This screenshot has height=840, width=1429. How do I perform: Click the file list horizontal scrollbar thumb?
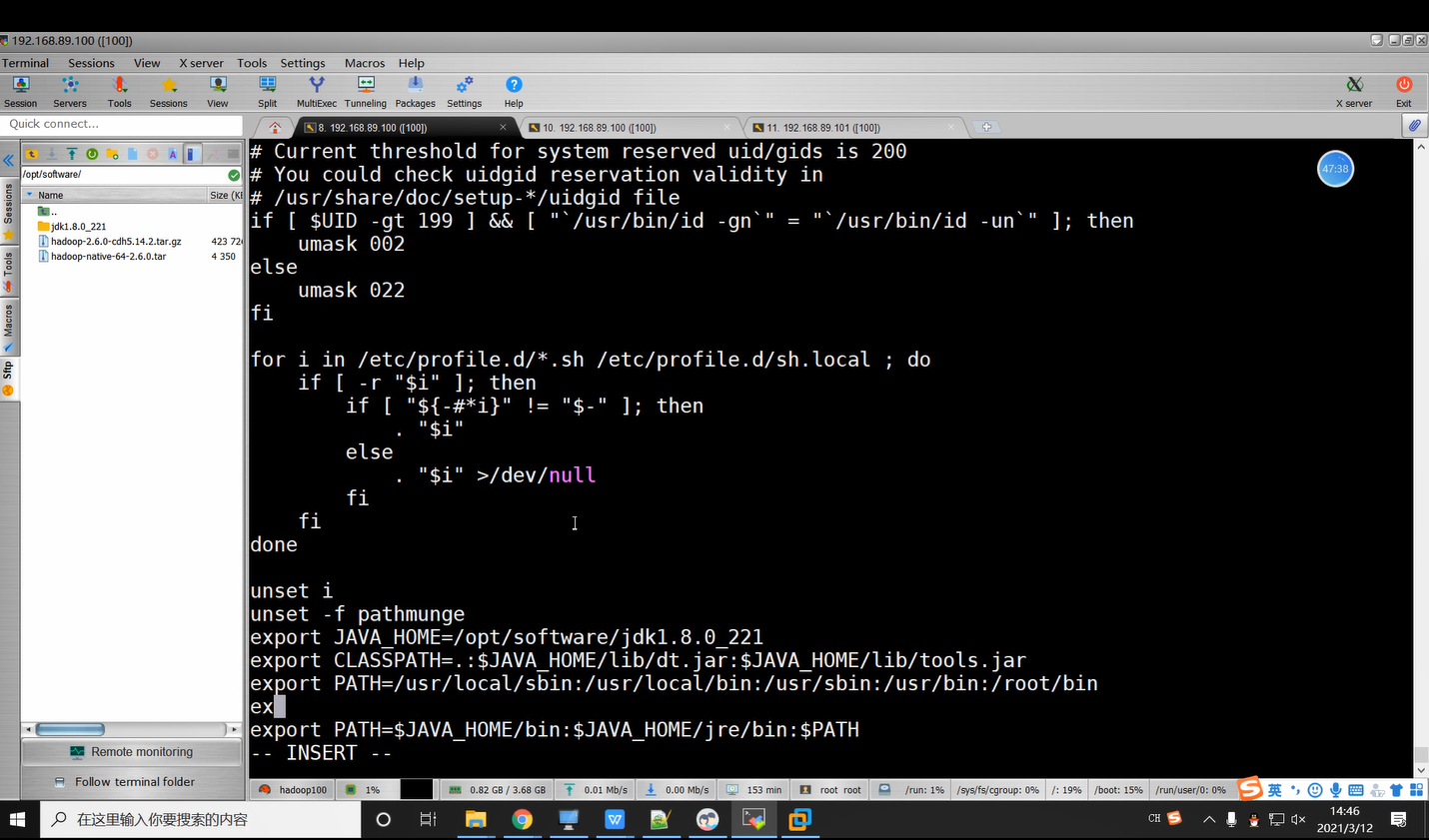click(70, 729)
